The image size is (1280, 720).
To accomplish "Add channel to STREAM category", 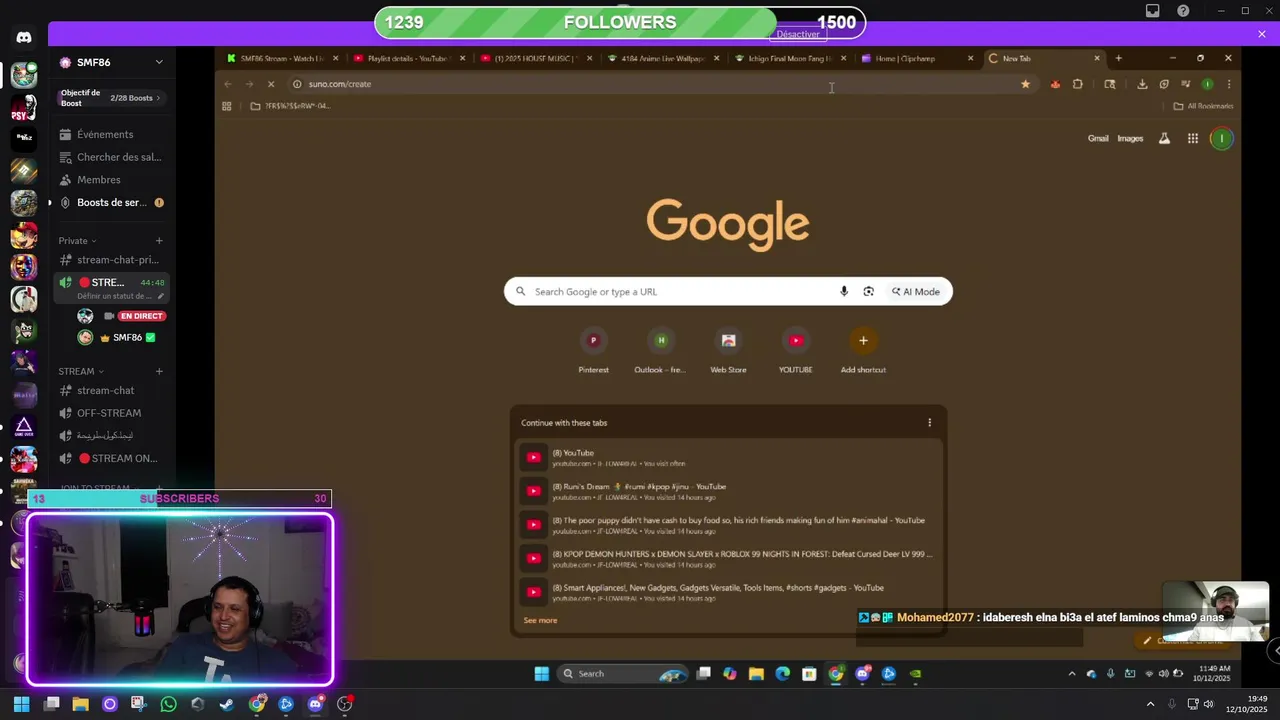I will click(x=159, y=371).
